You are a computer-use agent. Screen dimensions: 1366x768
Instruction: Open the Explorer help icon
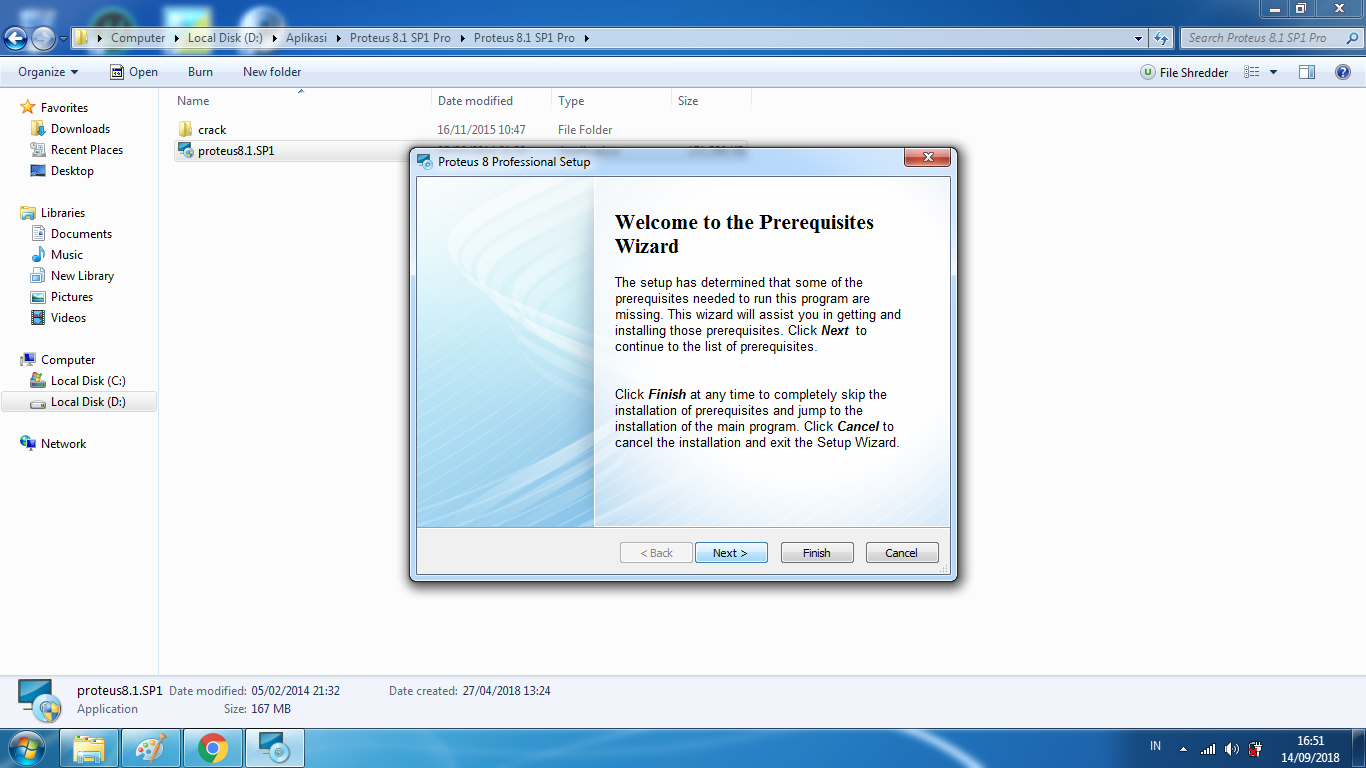point(1343,72)
